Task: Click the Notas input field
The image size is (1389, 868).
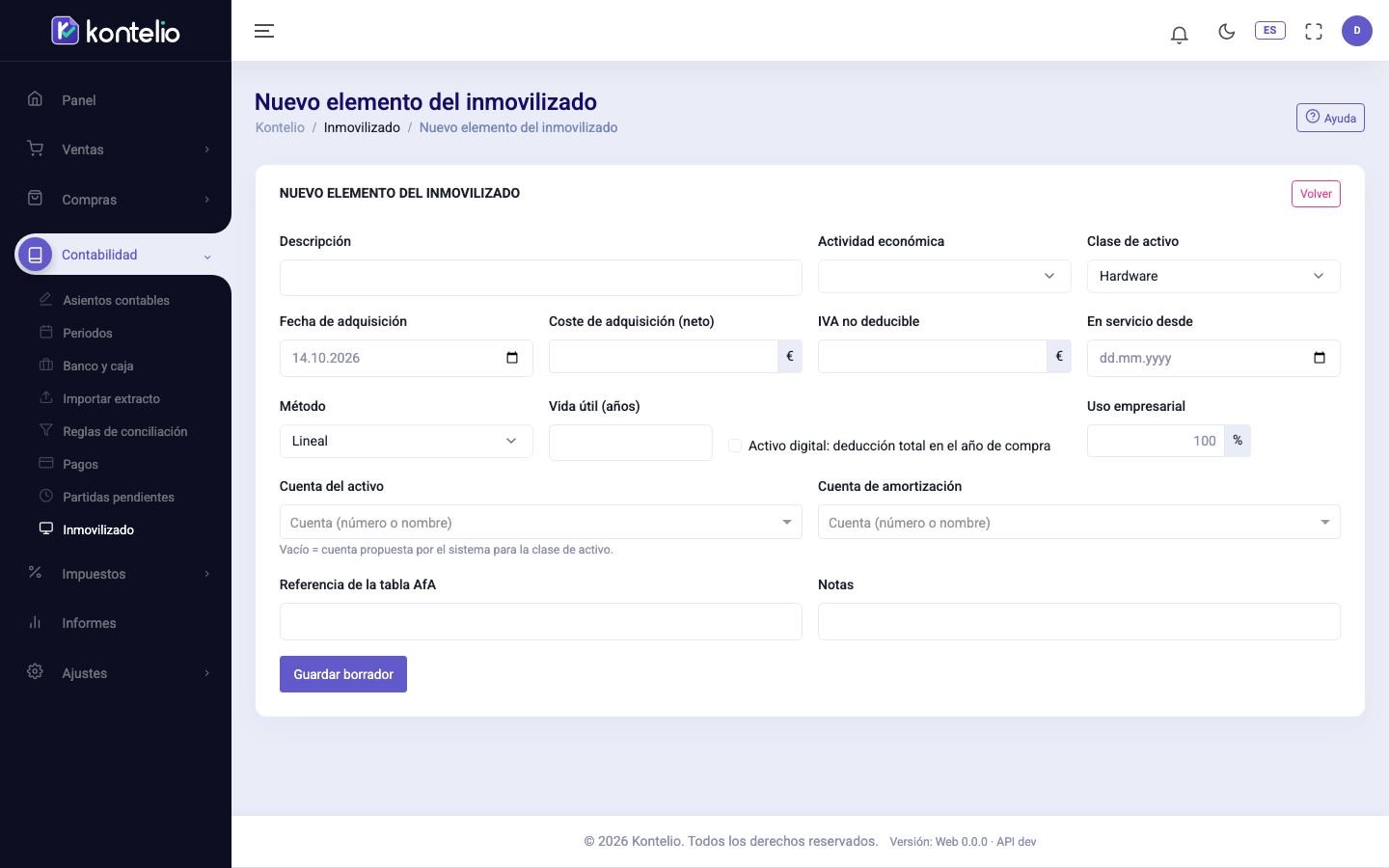Action: 1079,622
